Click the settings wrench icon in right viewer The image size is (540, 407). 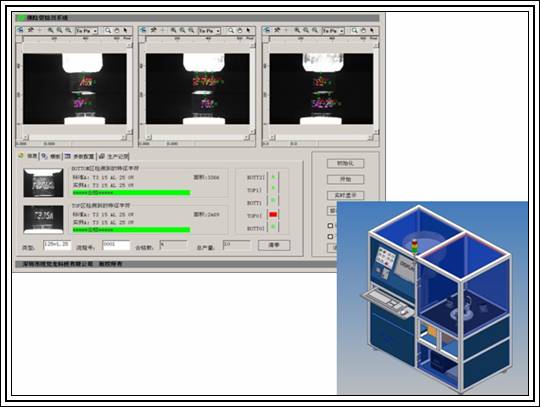277,31
